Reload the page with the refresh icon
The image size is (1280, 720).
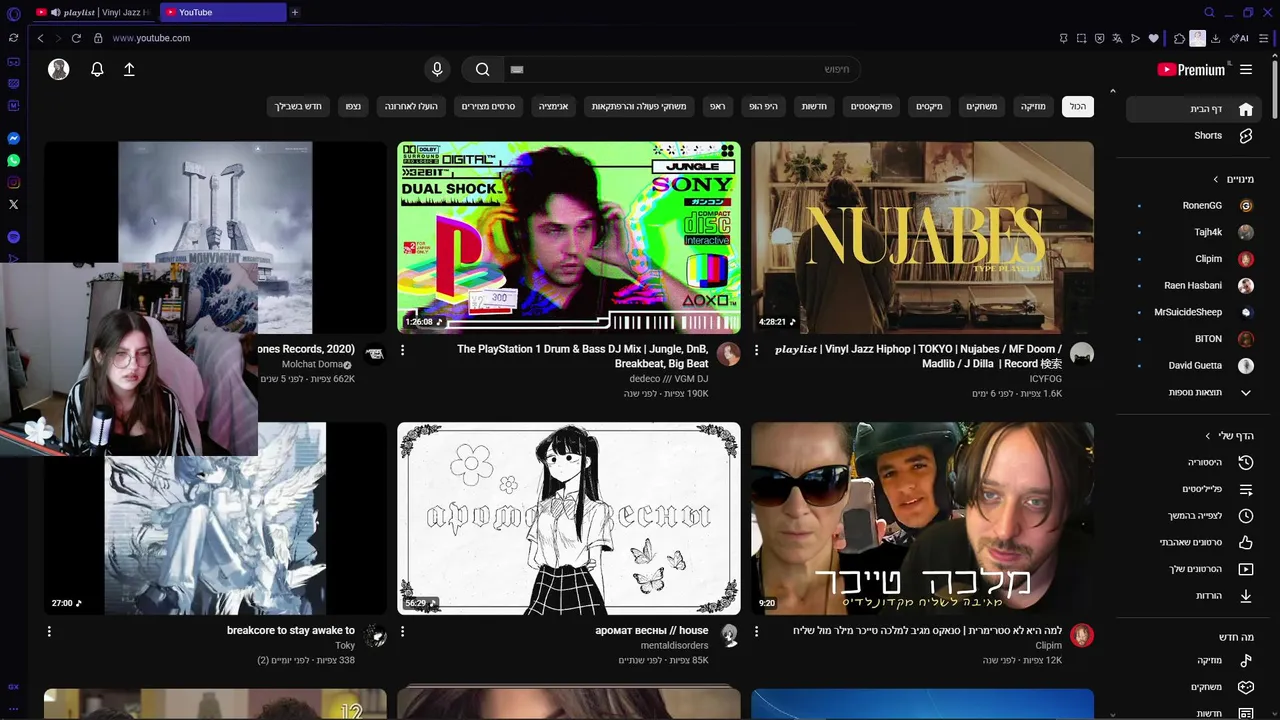point(76,38)
